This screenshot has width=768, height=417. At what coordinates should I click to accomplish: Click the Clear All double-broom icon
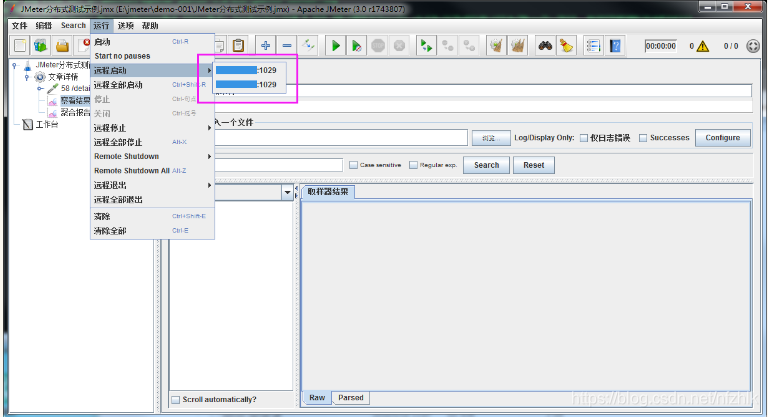coord(518,46)
